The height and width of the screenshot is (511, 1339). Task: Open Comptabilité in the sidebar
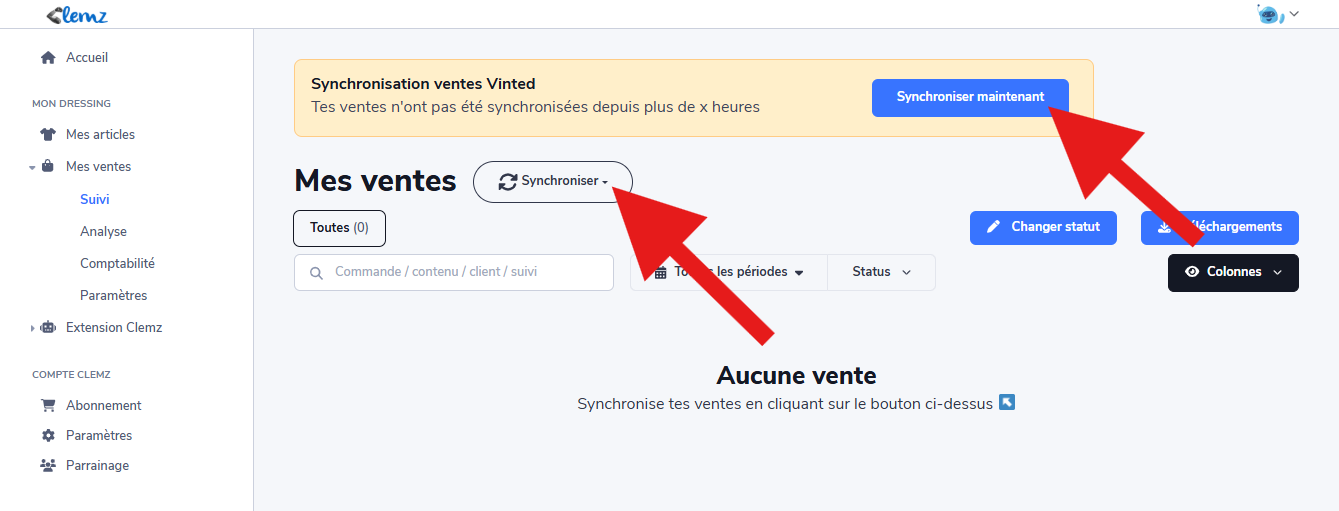[x=117, y=264]
